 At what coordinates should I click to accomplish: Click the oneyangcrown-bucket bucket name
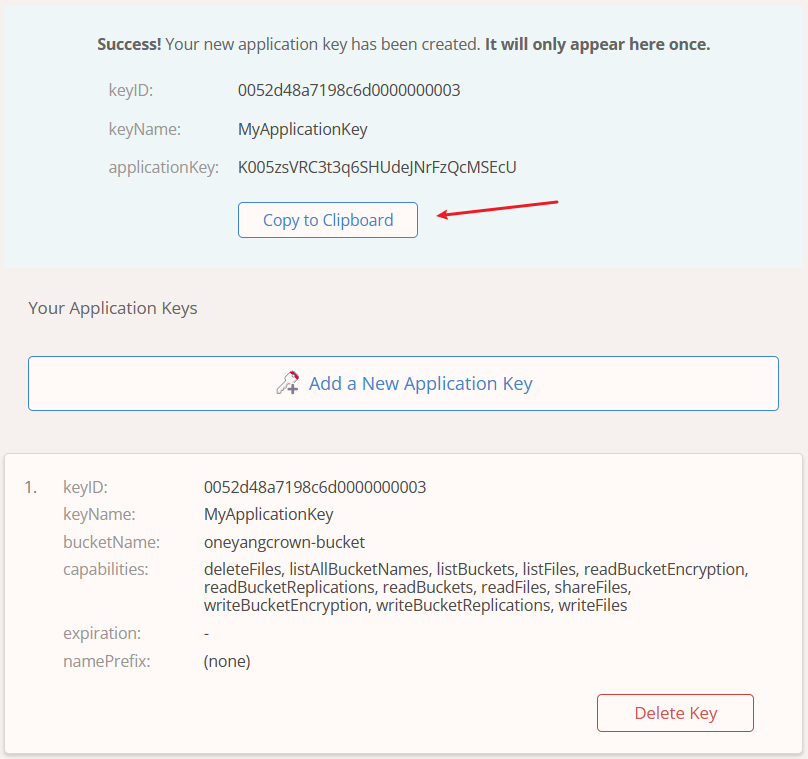pyautogui.click(x=285, y=542)
